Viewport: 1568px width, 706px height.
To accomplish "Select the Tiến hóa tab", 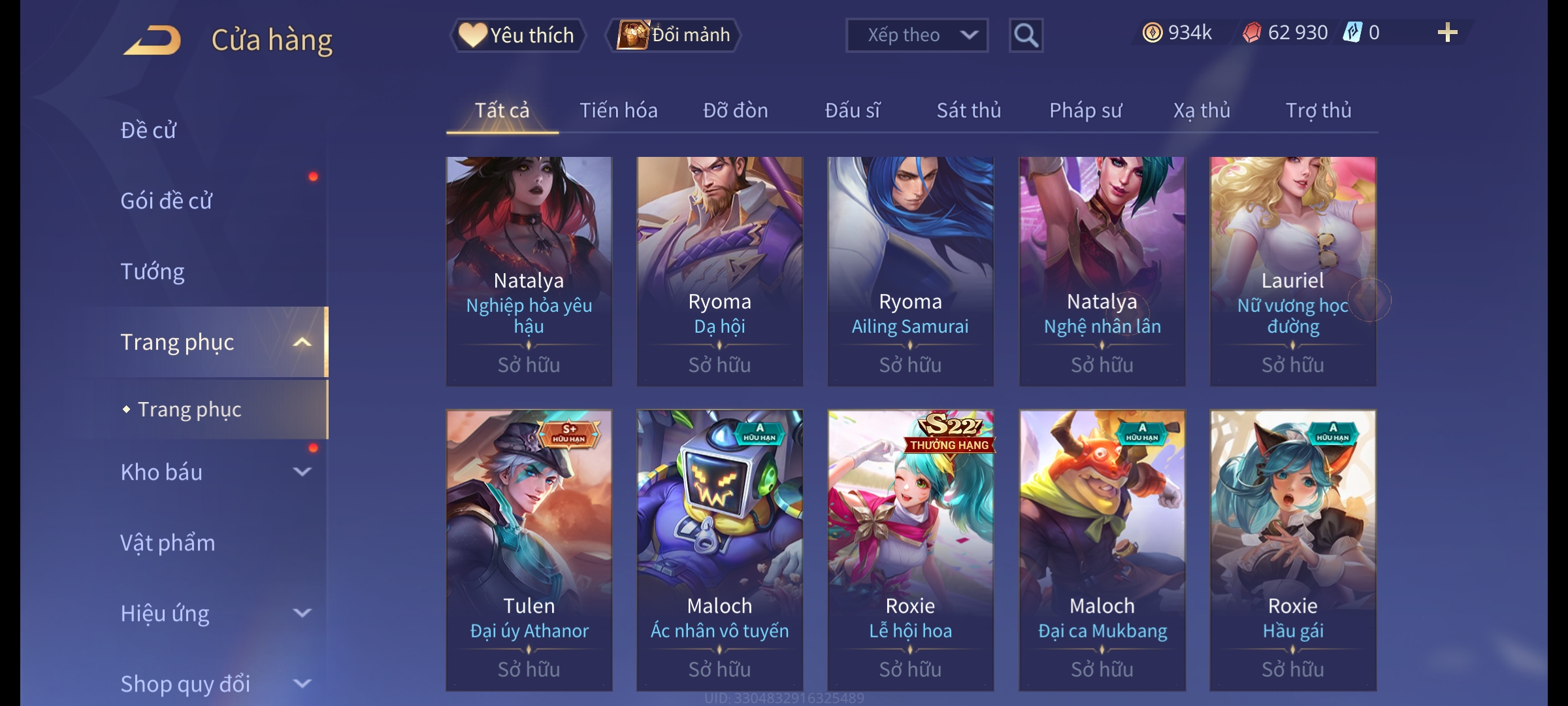I will pyautogui.click(x=618, y=110).
